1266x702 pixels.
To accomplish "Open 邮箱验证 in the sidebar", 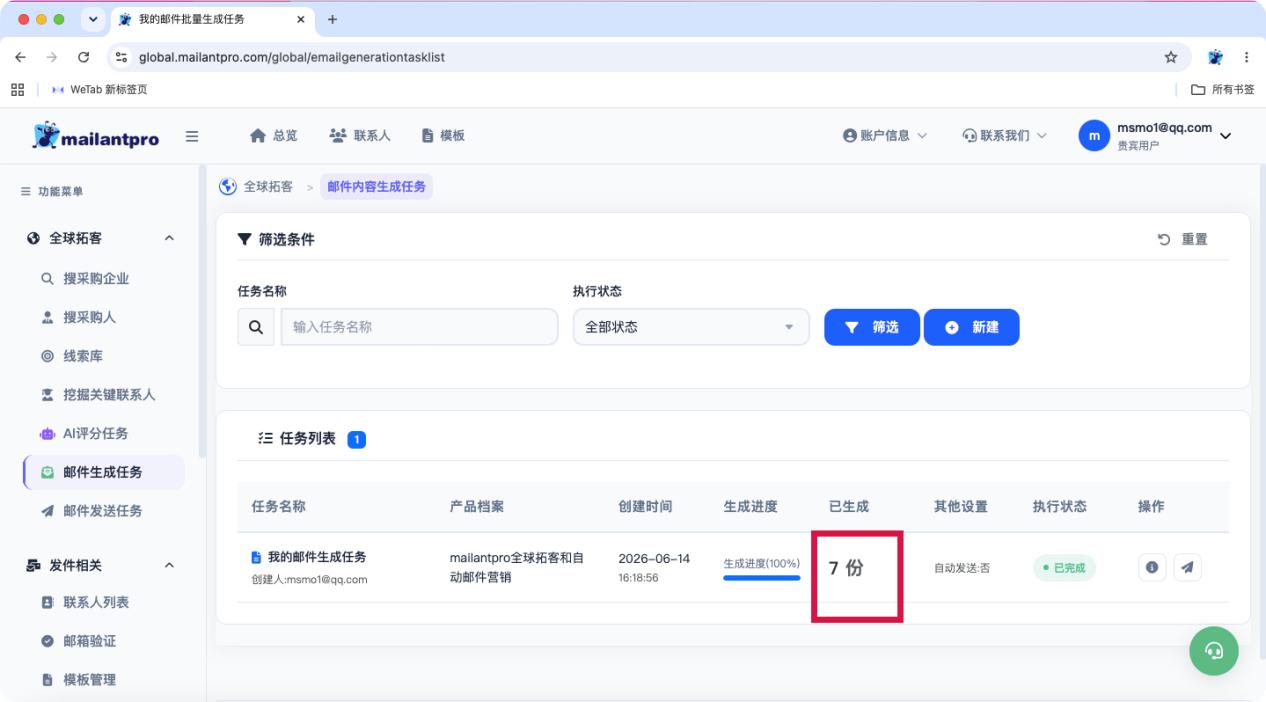I will click(90, 641).
